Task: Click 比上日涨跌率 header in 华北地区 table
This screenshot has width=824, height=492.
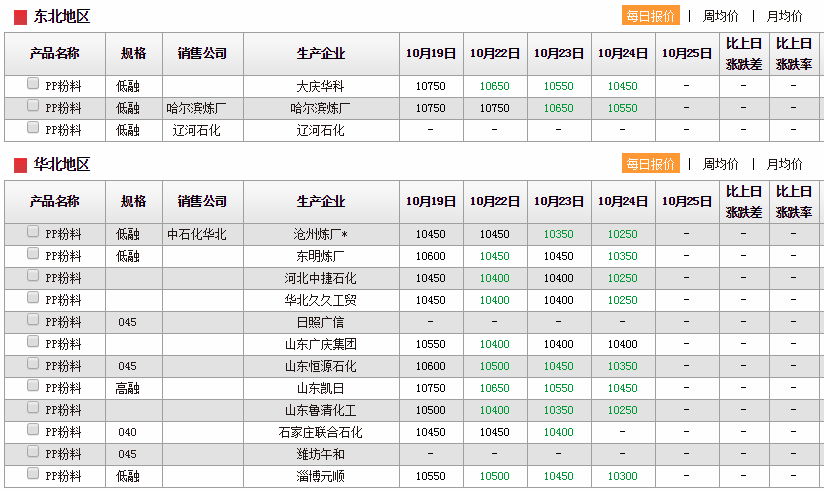Action: [x=794, y=202]
